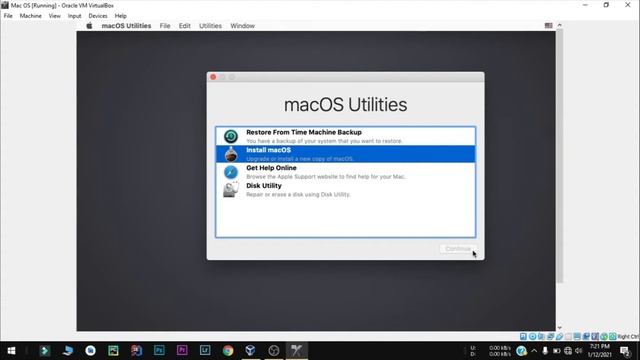Image resolution: width=640 pixels, height=360 pixels.
Task: Open VirtualBox File menu
Action: coord(8,16)
